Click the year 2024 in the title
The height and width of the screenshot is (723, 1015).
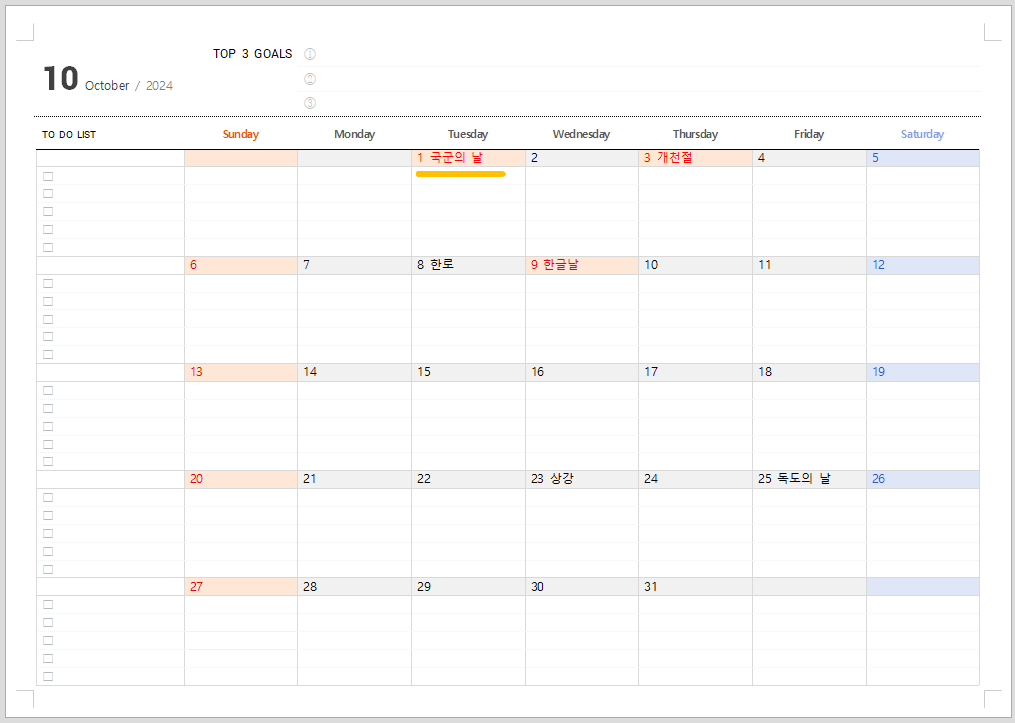[159, 85]
